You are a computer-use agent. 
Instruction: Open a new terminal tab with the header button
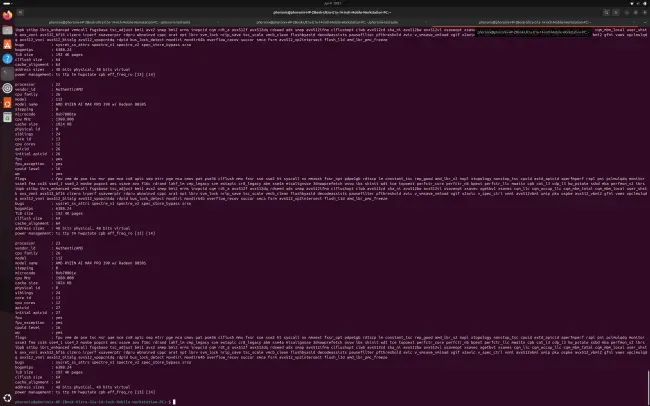(x=20, y=12)
